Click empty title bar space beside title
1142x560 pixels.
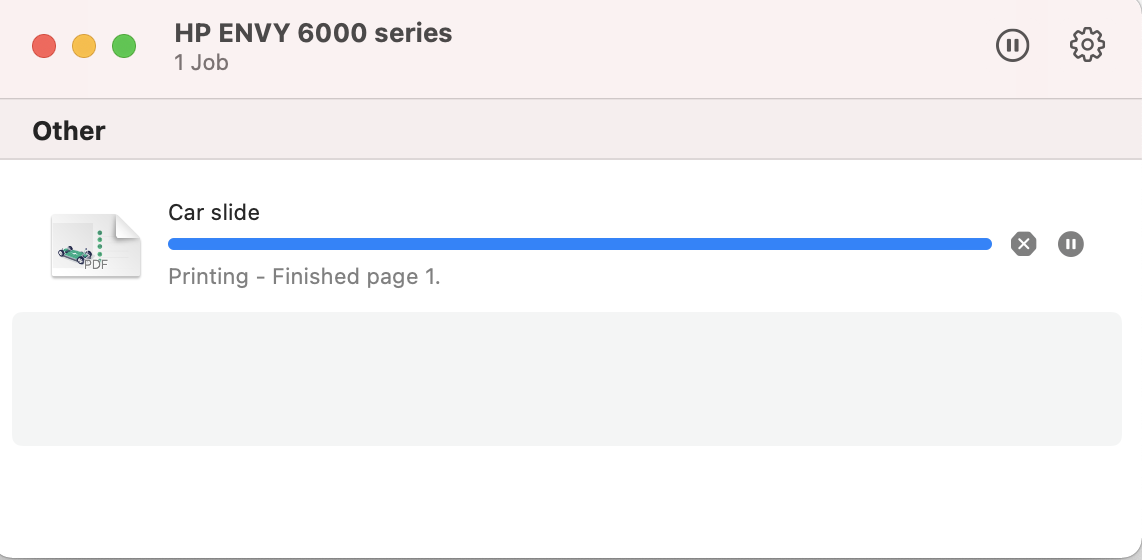[721, 45]
